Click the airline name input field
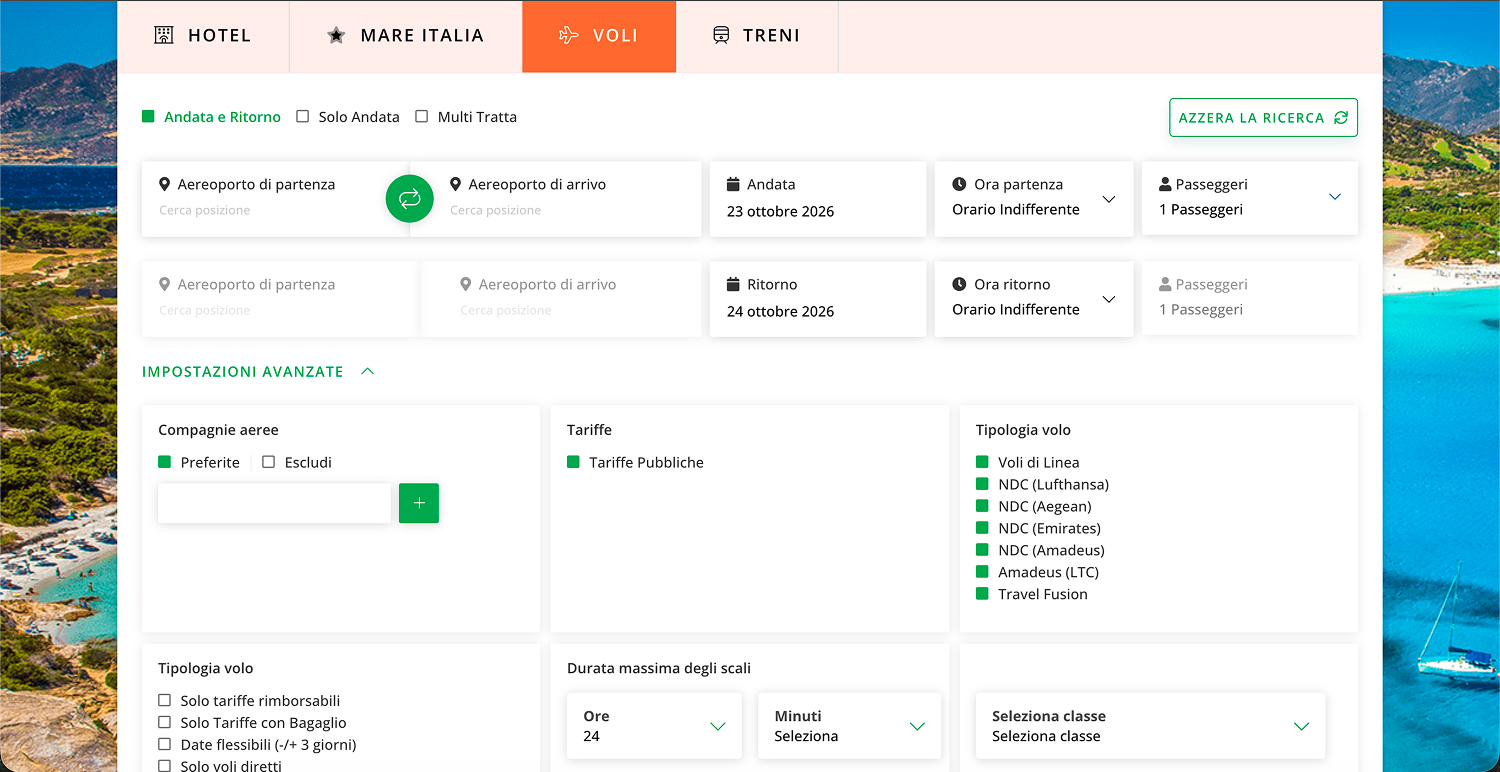Viewport: 1500px width, 772px height. (274, 503)
